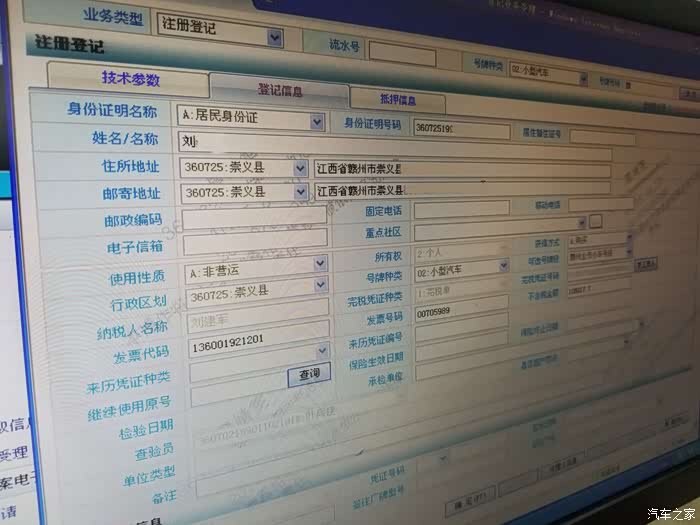Click the 纳税人名称 field
700x525 pixels.
coord(258,317)
